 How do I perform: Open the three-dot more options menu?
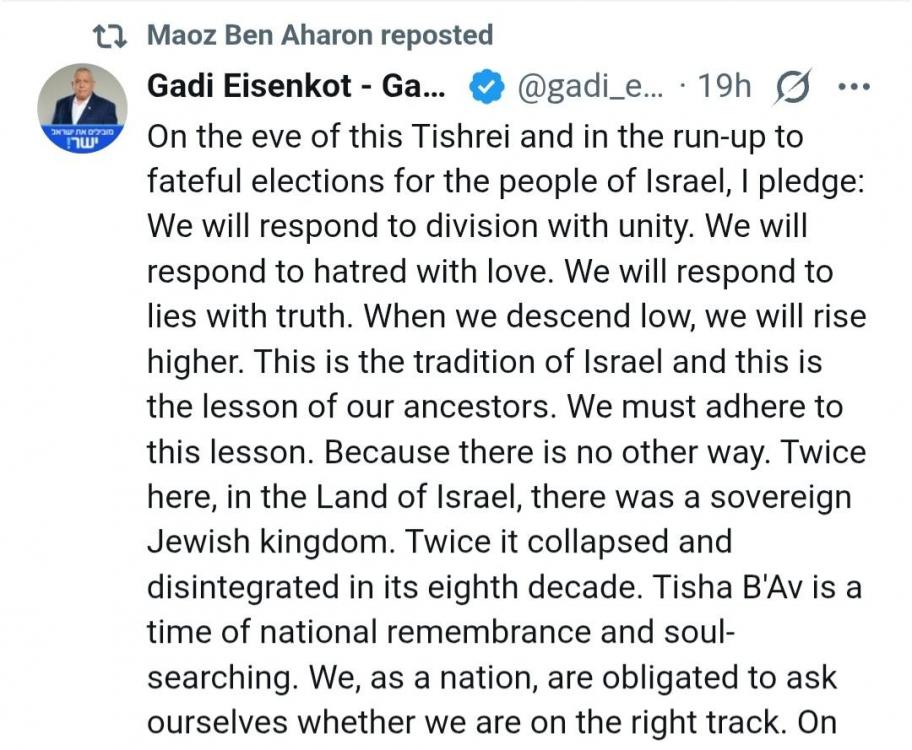(x=853, y=87)
